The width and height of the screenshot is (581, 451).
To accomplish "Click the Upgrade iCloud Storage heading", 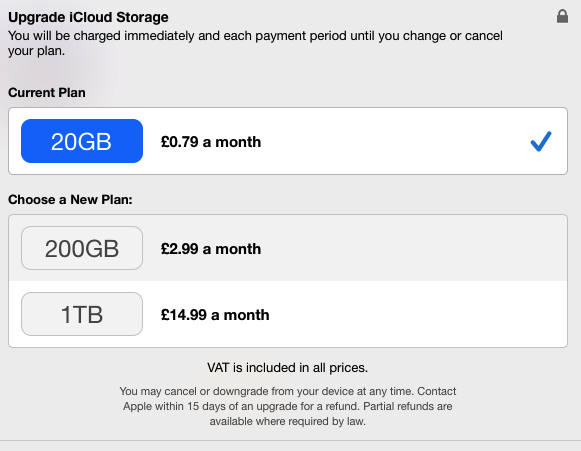I will tap(88, 17).
